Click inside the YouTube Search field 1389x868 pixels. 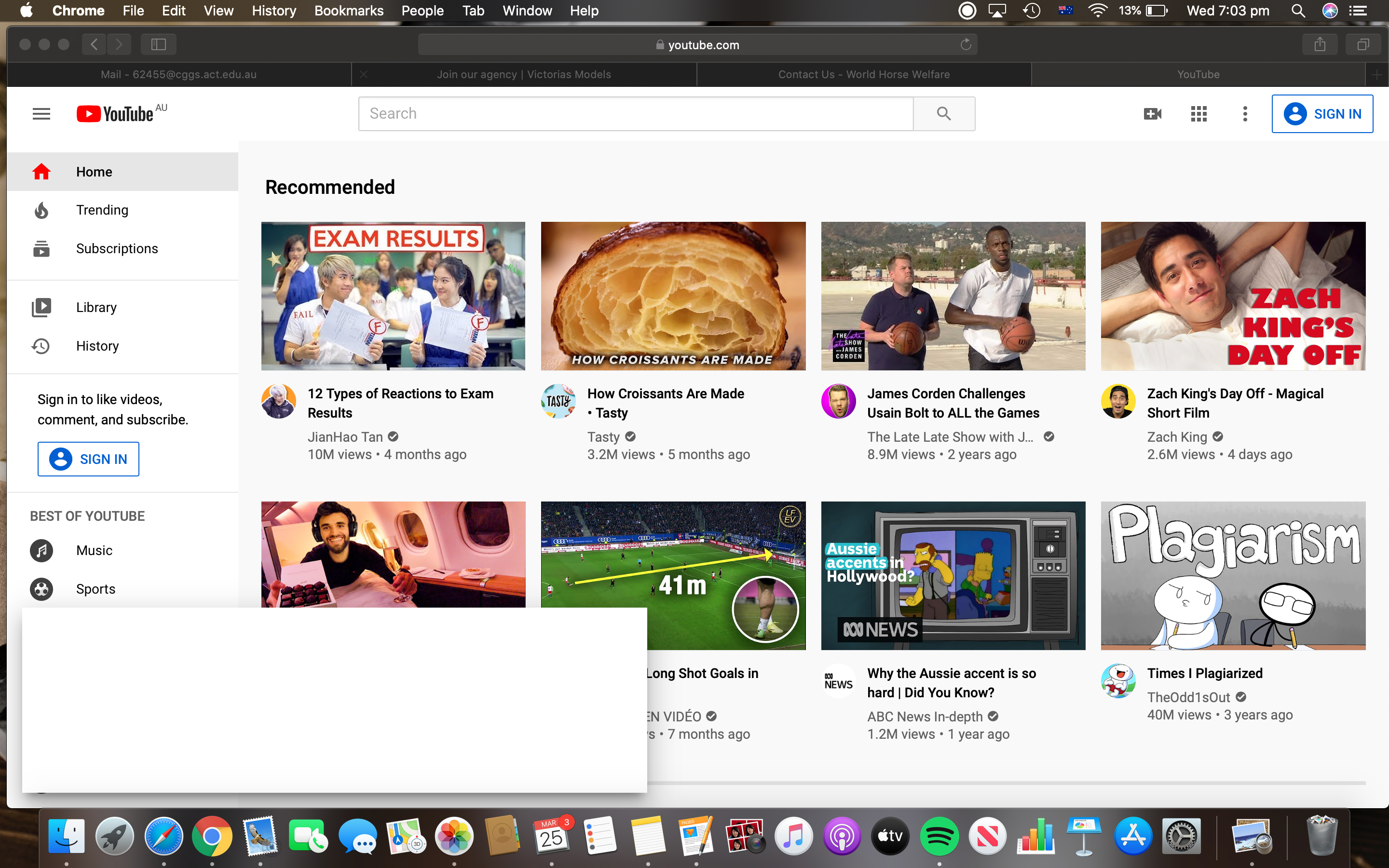[635, 114]
